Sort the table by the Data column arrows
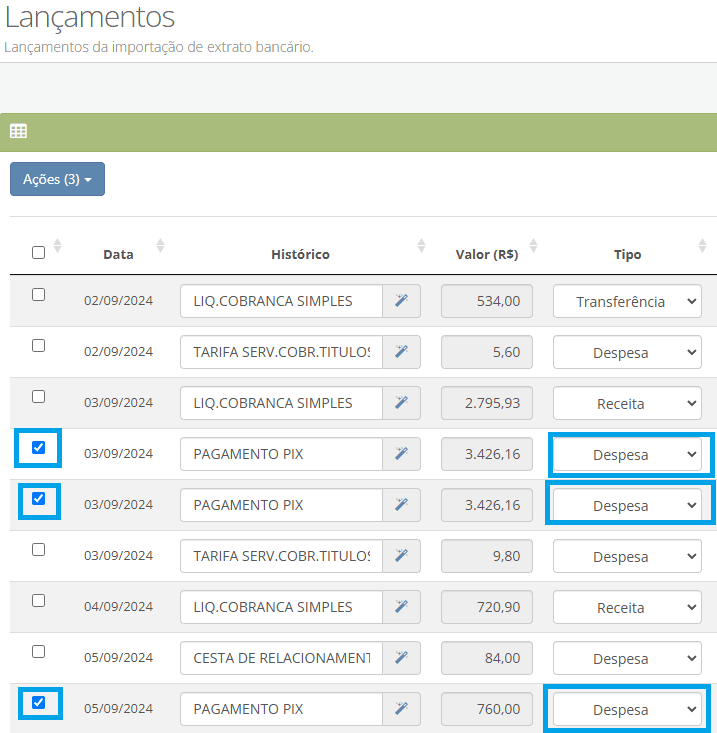 pyautogui.click(x=160, y=246)
